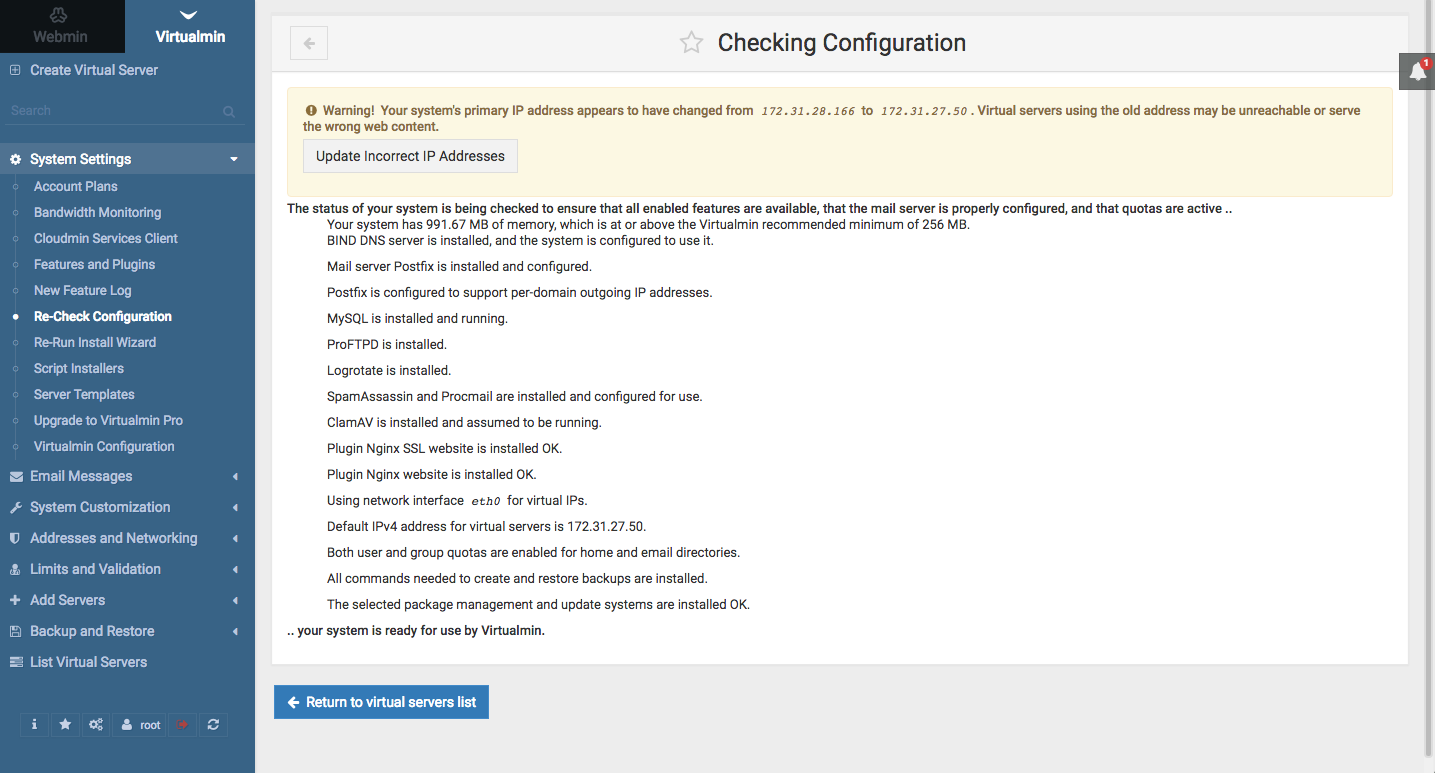The height and width of the screenshot is (773, 1435).
Task: Click the root user button
Action: click(x=140, y=725)
